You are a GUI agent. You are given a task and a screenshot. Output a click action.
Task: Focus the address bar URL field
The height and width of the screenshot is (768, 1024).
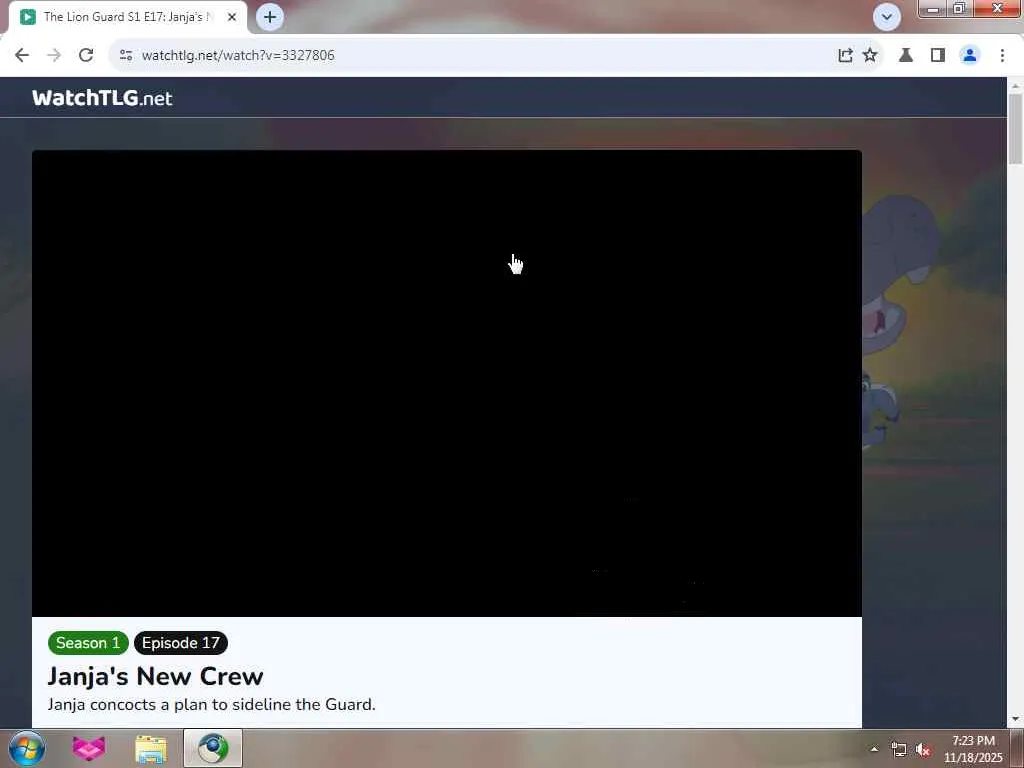tap(483, 56)
